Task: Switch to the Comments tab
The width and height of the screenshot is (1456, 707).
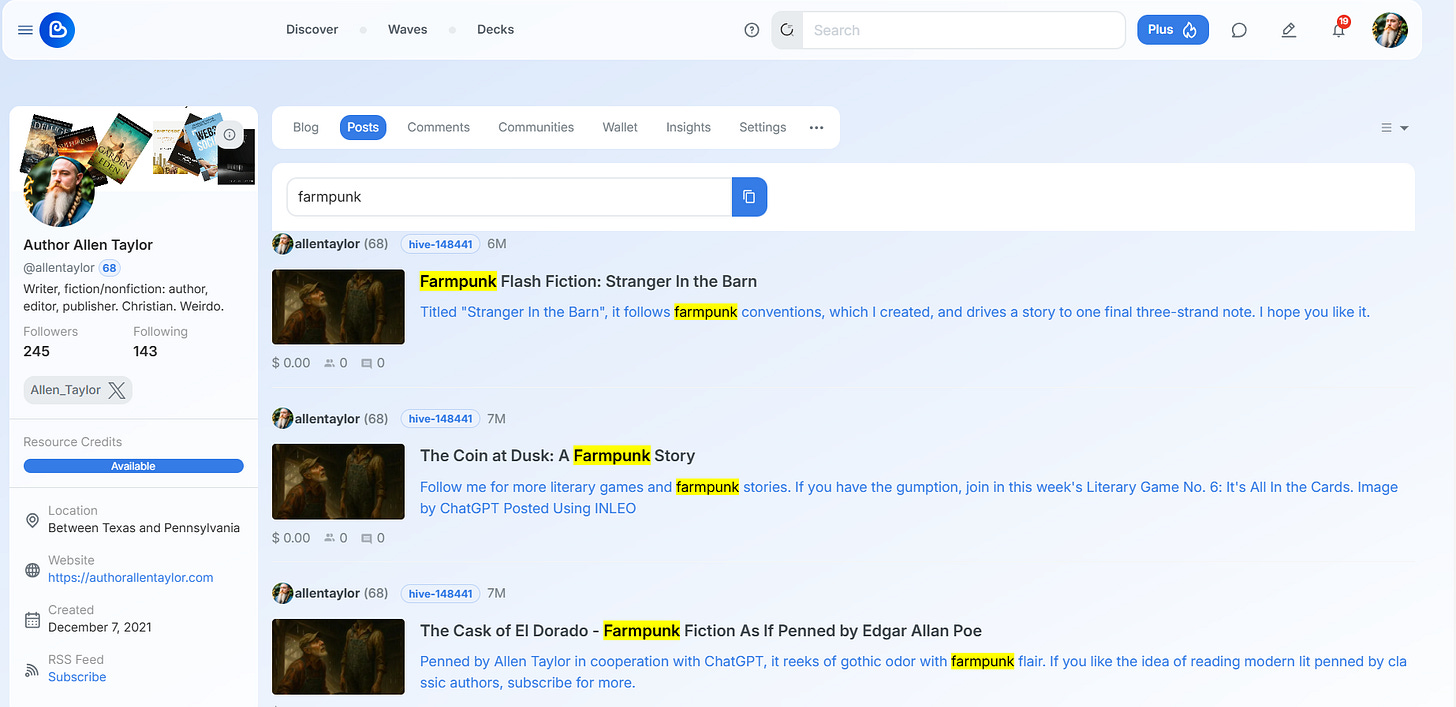Action: click(438, 127)
